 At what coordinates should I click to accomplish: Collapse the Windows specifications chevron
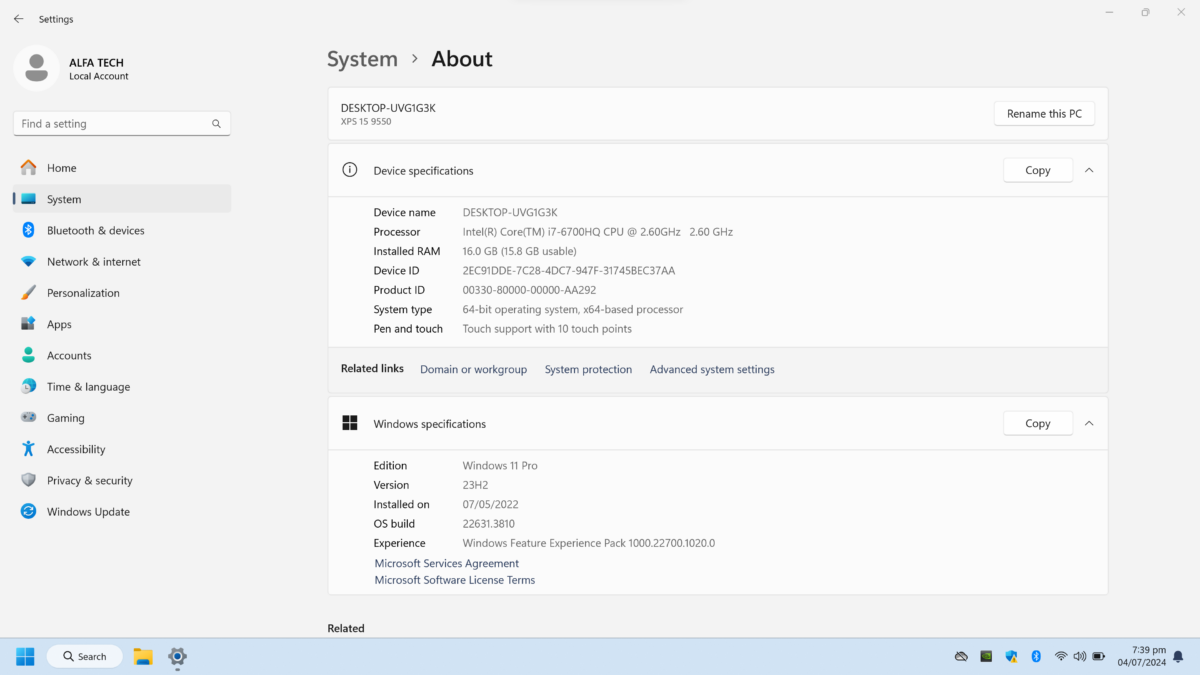pos(1089,424)
